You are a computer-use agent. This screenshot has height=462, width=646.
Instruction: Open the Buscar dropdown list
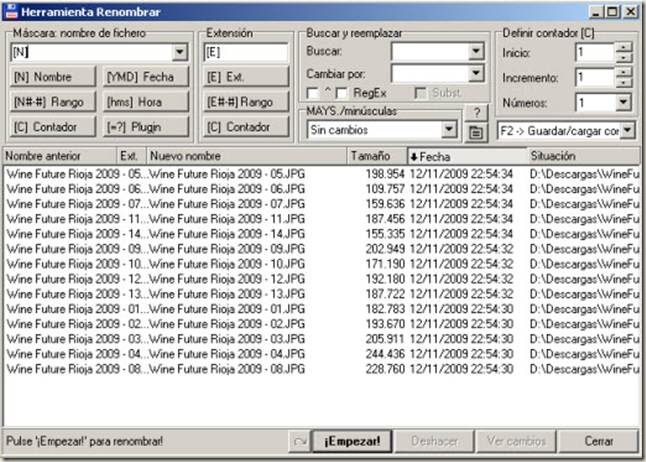click(x=476, y=51)
